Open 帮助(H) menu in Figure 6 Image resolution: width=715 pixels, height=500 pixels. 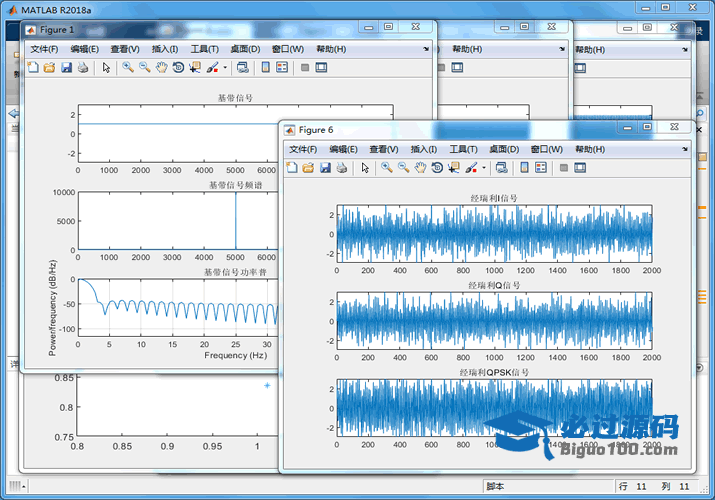point(590,149)
